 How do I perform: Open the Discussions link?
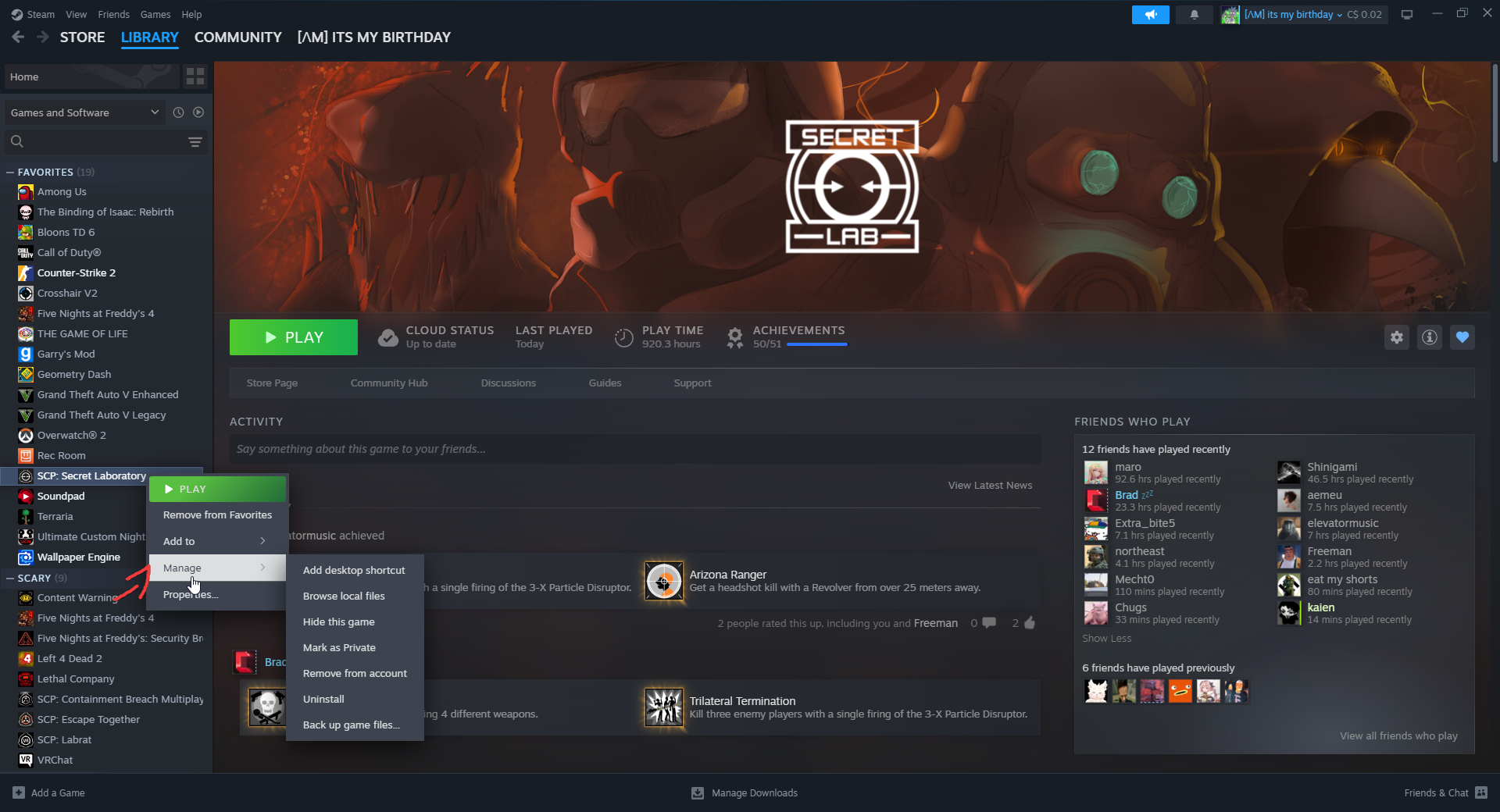pos(509,383)
